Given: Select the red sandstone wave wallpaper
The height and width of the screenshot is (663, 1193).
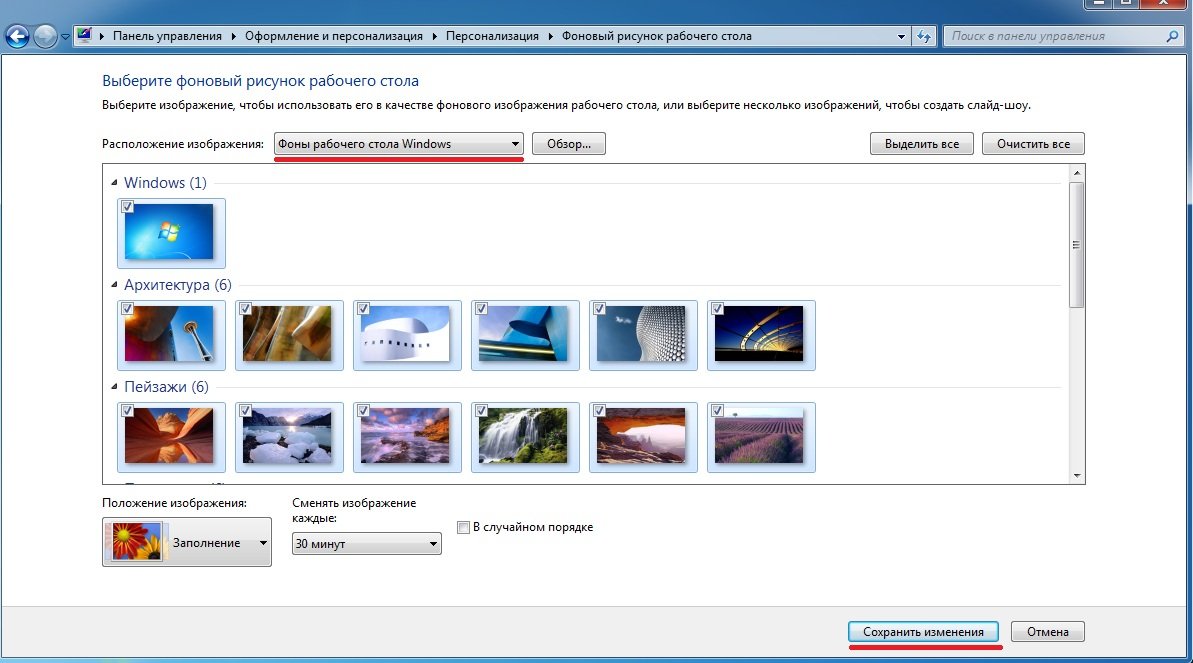Looking at the screenshot, I should pos(170,437).
